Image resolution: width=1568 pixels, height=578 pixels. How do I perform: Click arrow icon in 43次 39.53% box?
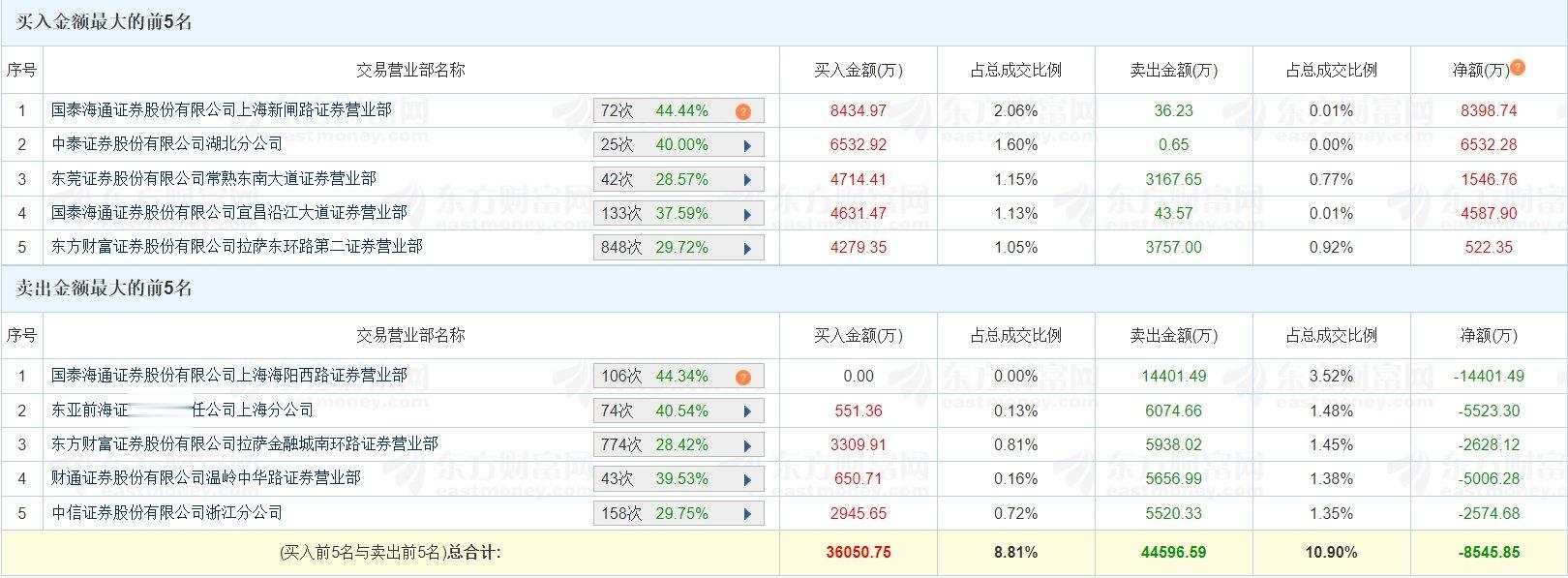point(747,479)
